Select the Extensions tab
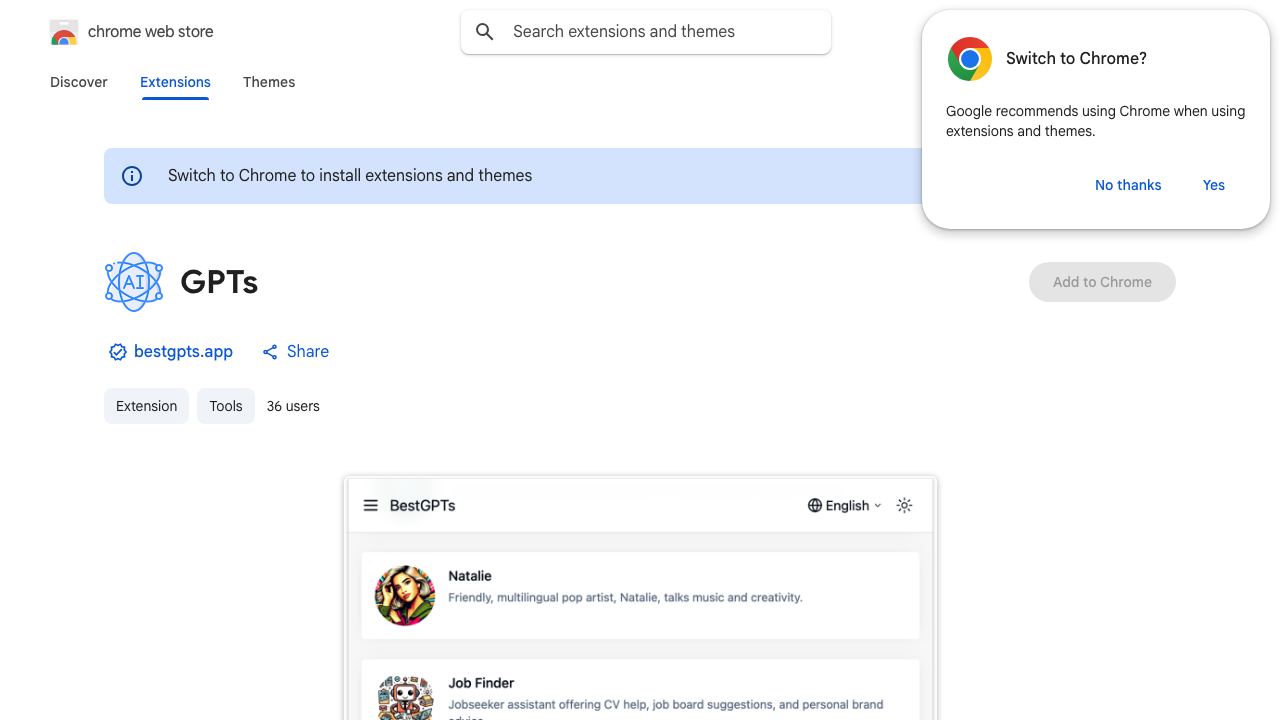The image size is (1280, 720). coord(175,82)
